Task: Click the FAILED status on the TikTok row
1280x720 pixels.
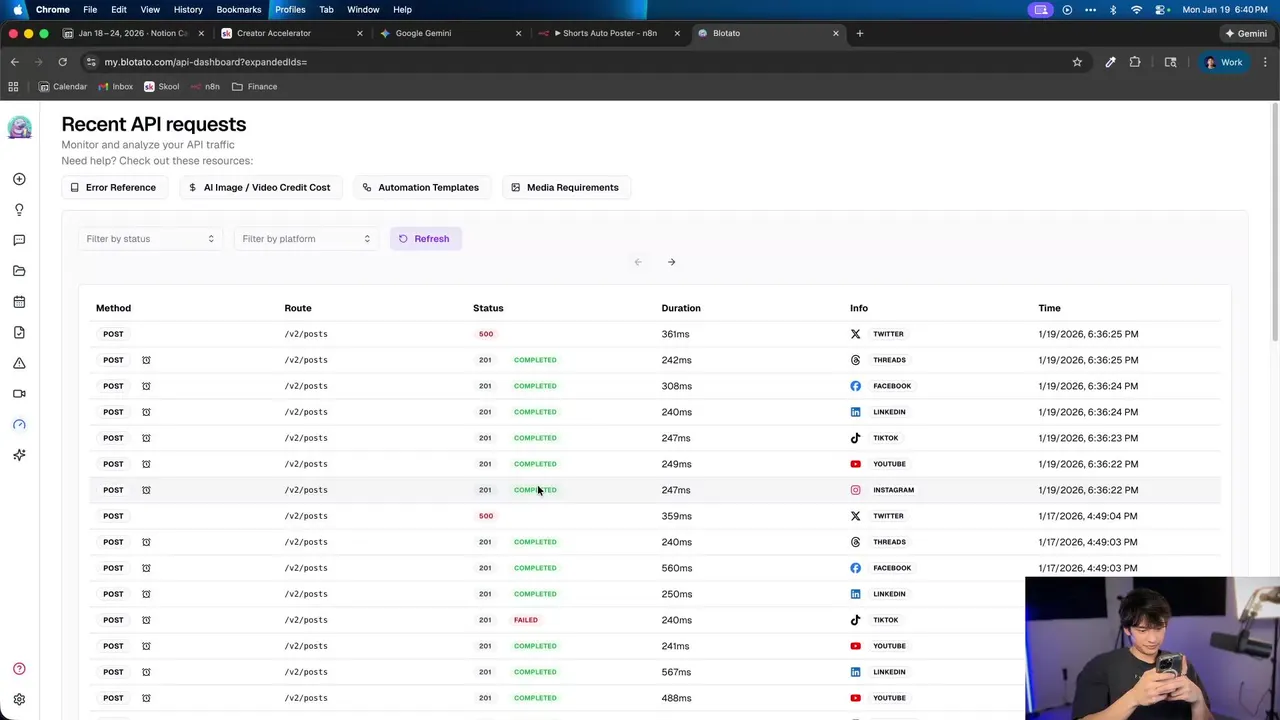Action: pos(526,620)
